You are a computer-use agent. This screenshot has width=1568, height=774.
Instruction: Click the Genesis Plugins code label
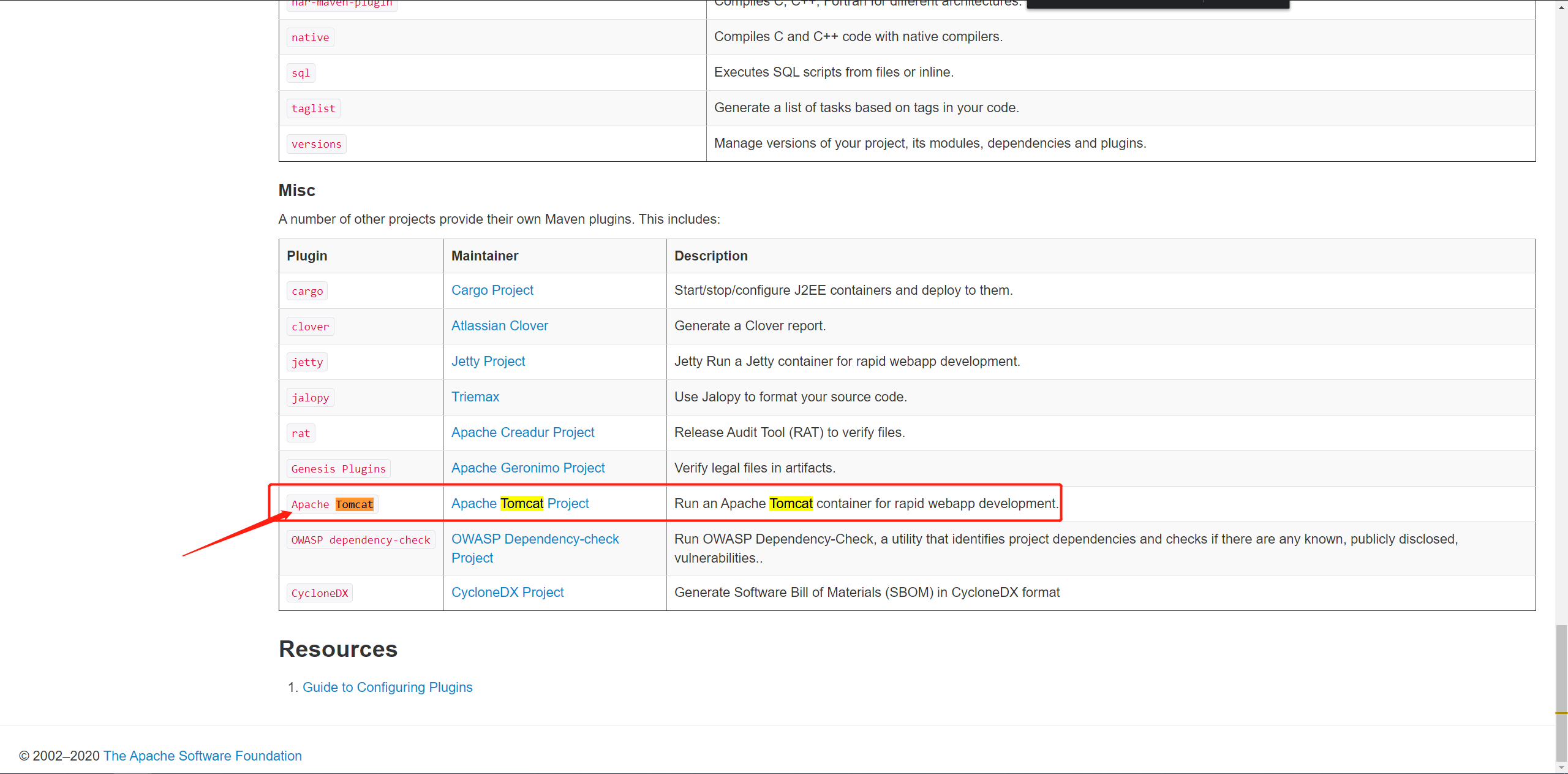coord(338,469)
